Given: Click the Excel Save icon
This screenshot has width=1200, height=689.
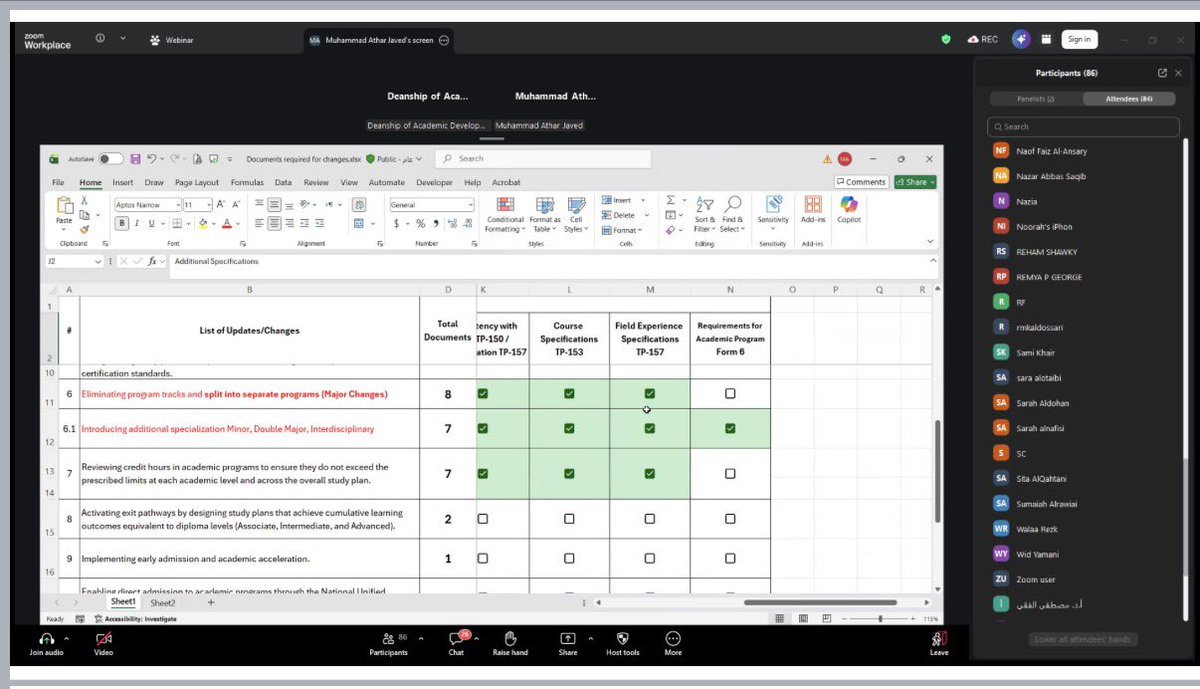Looking at the screenshot, I should (x=136, y=158).
